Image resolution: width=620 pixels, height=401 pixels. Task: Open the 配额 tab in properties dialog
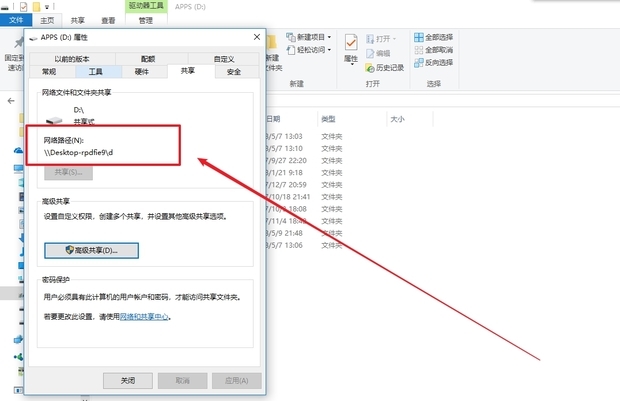click(148, 59)
